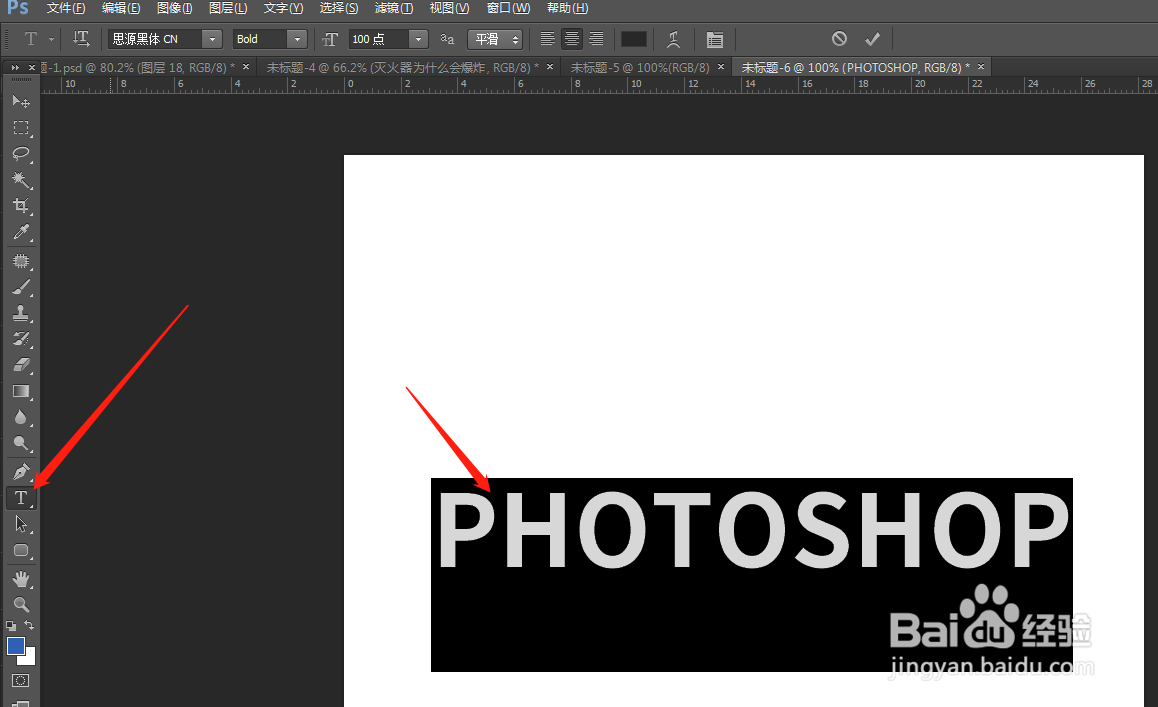Open the 文件(F) menu
1158x707 pixels.
tap(66, 8)
